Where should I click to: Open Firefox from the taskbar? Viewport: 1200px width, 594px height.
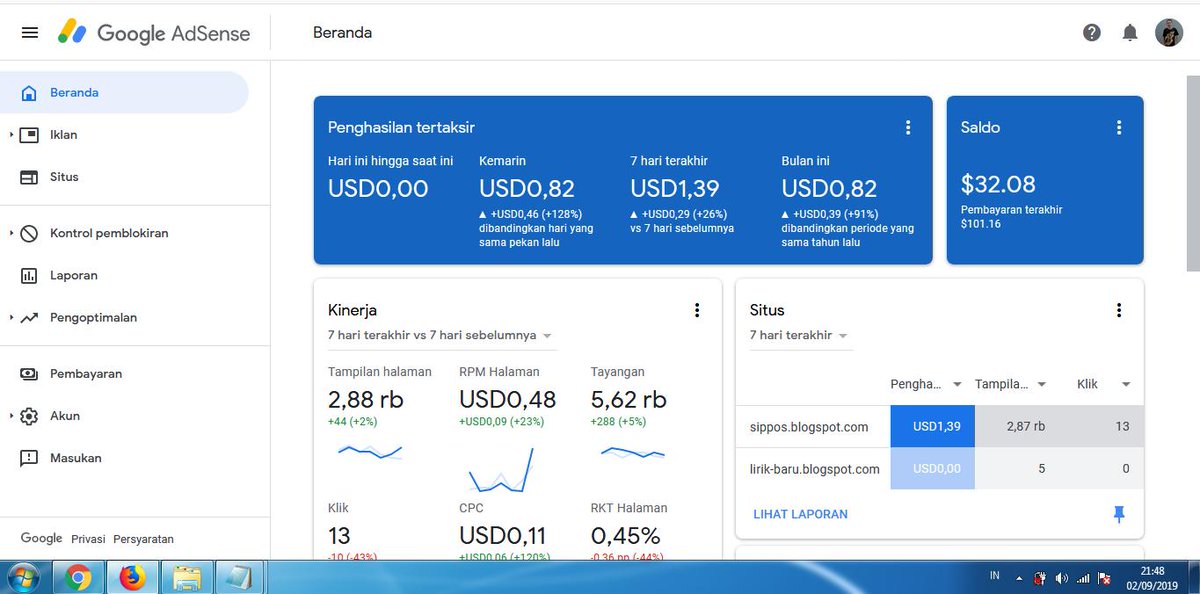(x=132, y=577)
